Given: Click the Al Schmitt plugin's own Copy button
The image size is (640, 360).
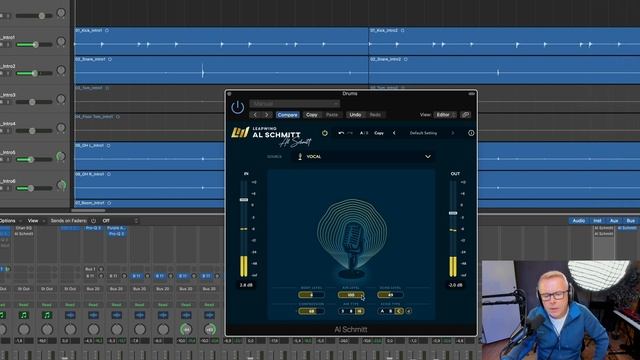Looking at the screenshot, I should pyautogui.click(x=379, y=133).
